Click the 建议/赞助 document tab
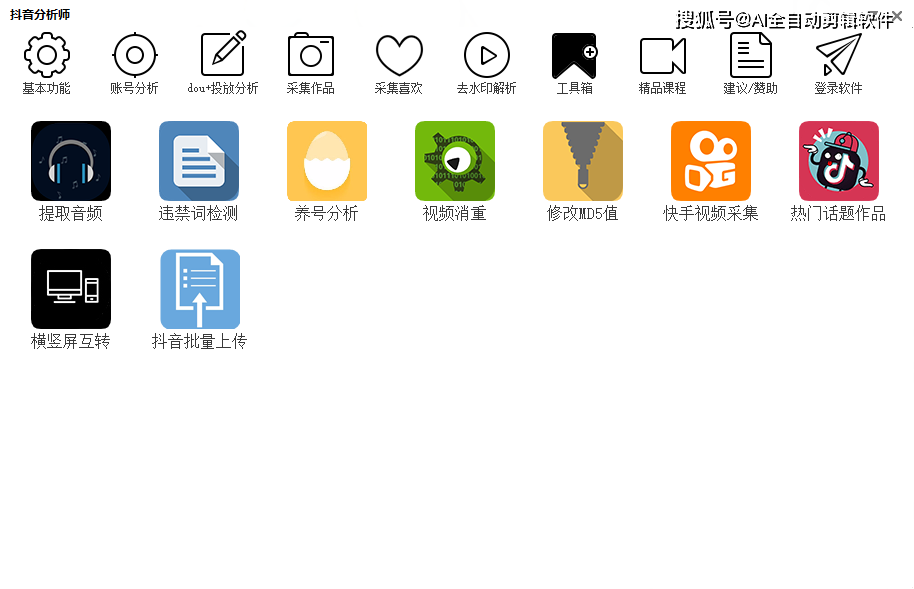Image resolution: width=914 pixels, height=589 pixels. click(x=751, y=63)
